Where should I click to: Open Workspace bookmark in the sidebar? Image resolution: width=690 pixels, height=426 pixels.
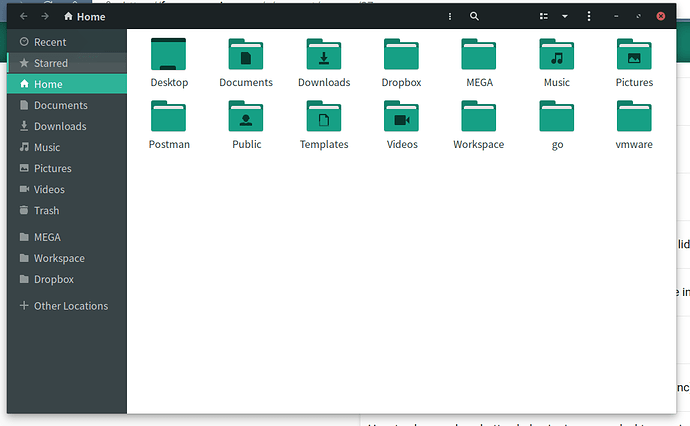tap(67, 258)
